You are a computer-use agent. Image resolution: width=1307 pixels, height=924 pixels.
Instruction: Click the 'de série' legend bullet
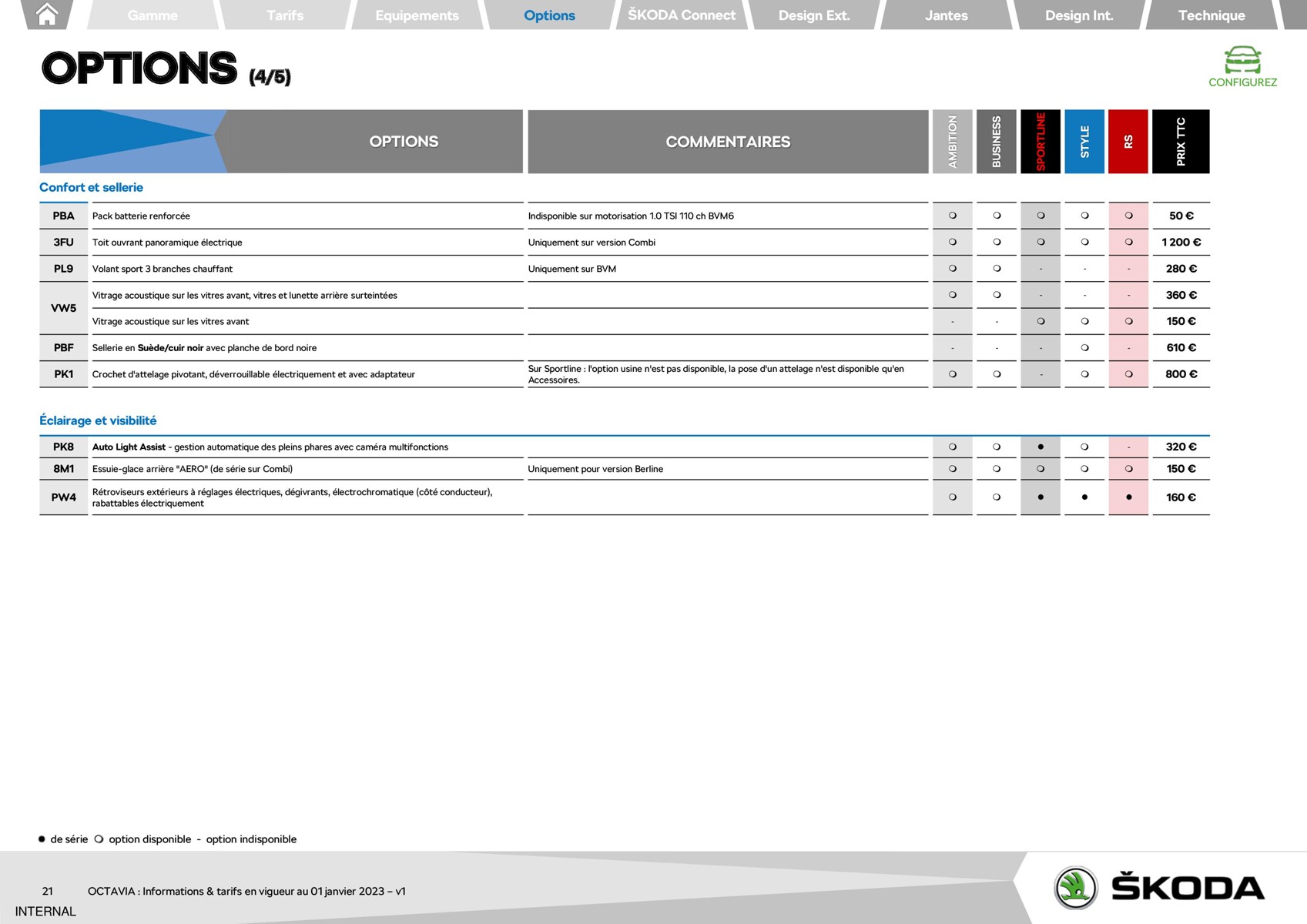[x=42, y=839]
